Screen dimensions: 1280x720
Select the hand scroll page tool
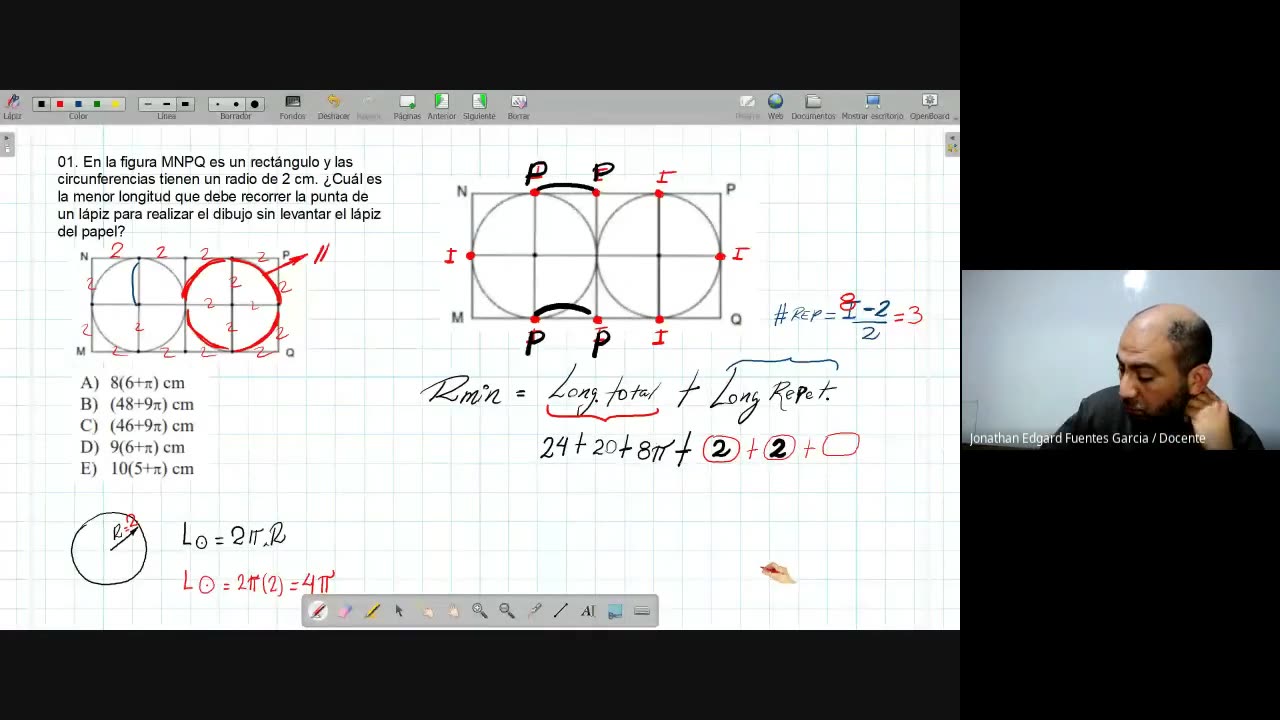(453, 611)
